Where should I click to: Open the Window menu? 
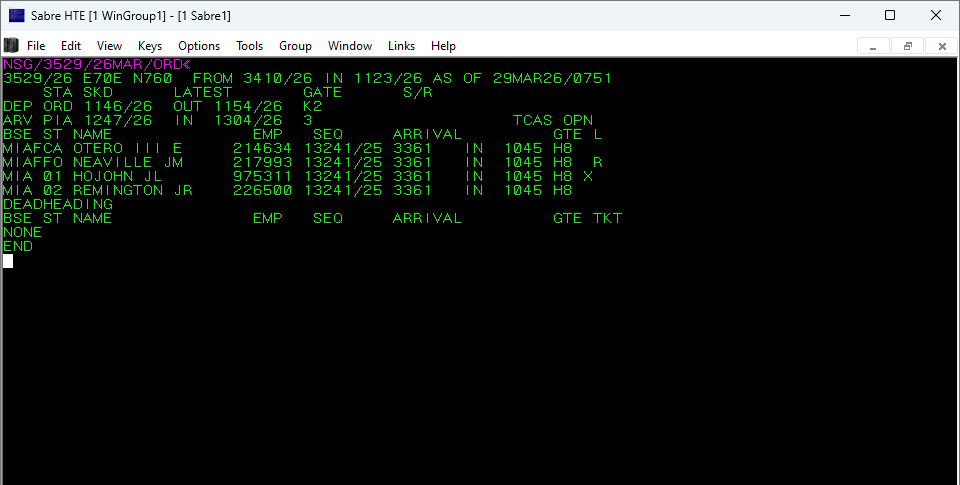[x=350, y=46]
